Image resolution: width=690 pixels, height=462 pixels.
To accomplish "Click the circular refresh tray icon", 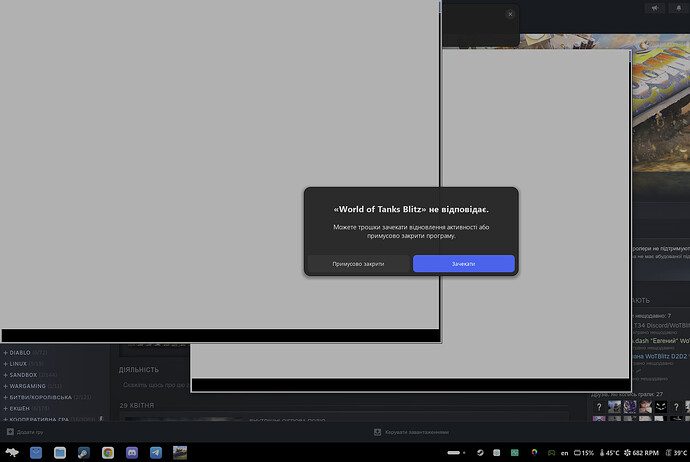I will click(x=480, y=452).
